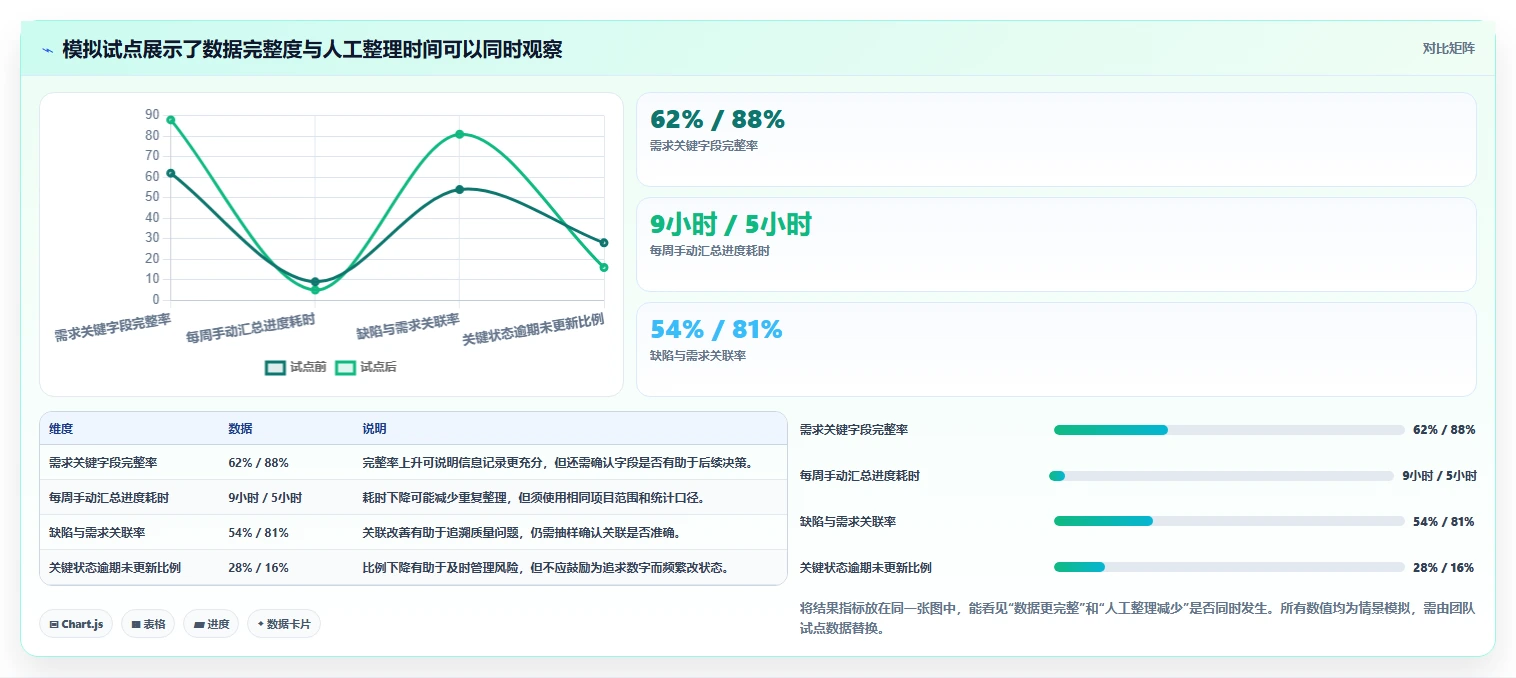Select the 试点后 peak point at 81

click(x=459, y=134)
